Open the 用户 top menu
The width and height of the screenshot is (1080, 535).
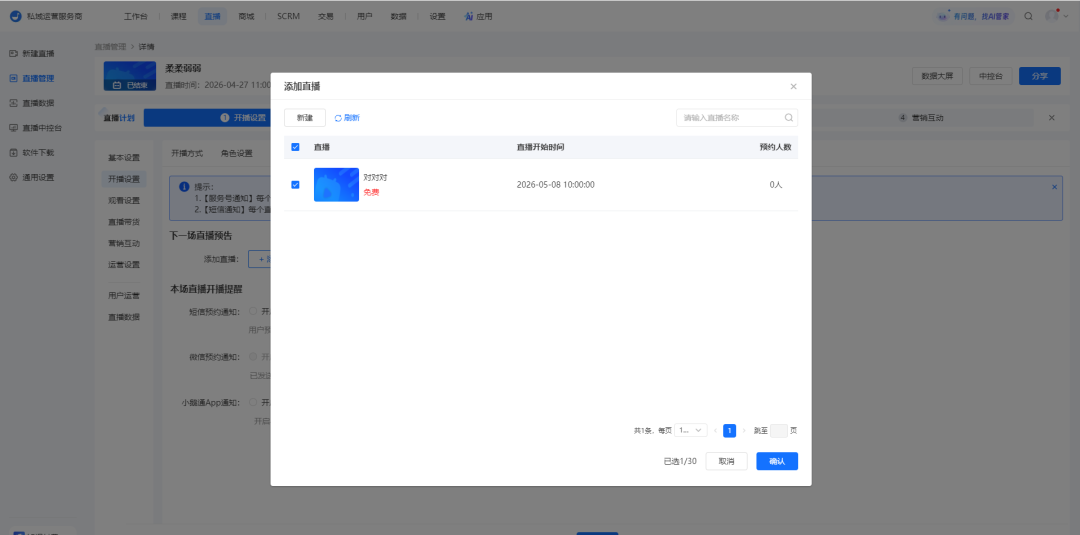point(365,17)
